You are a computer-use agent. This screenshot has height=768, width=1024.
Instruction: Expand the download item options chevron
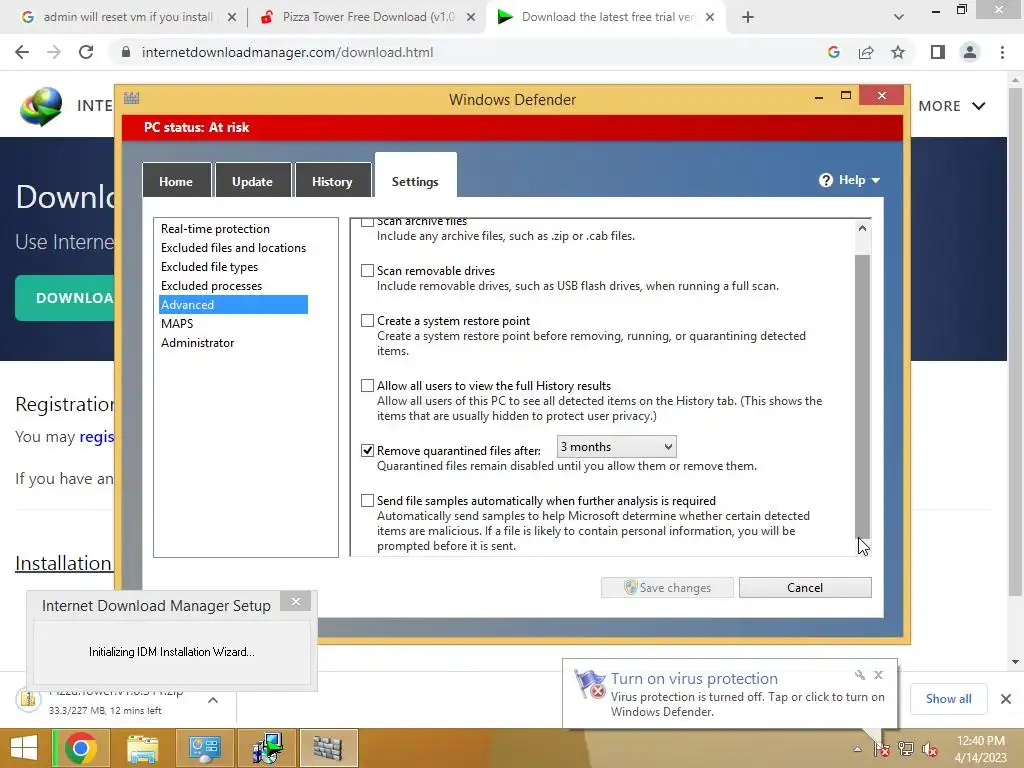coord(213,699)
